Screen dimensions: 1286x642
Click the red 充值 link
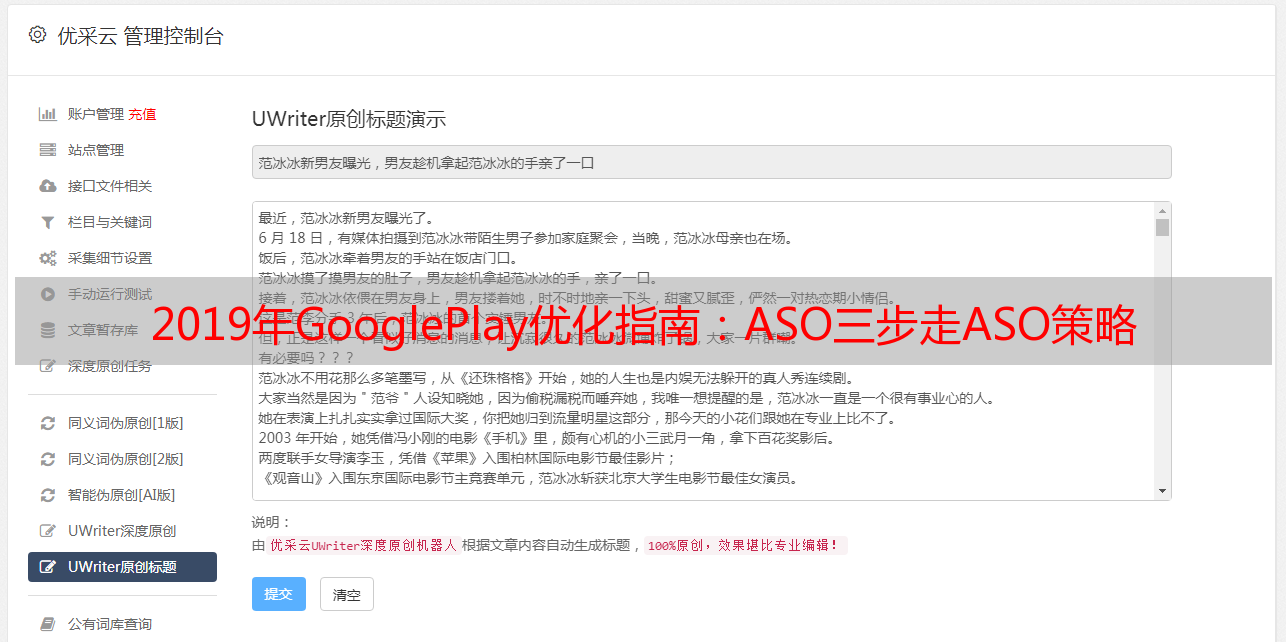tap(142, 114)
